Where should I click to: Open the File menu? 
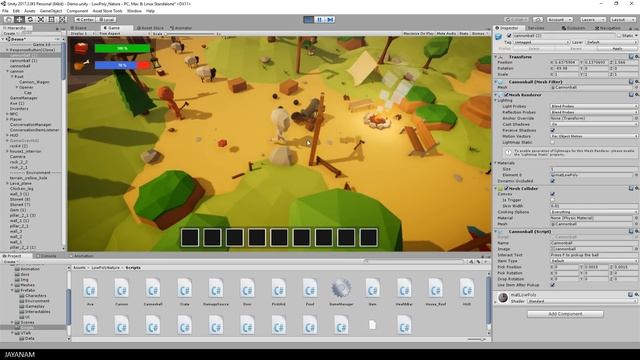point(5,11)
